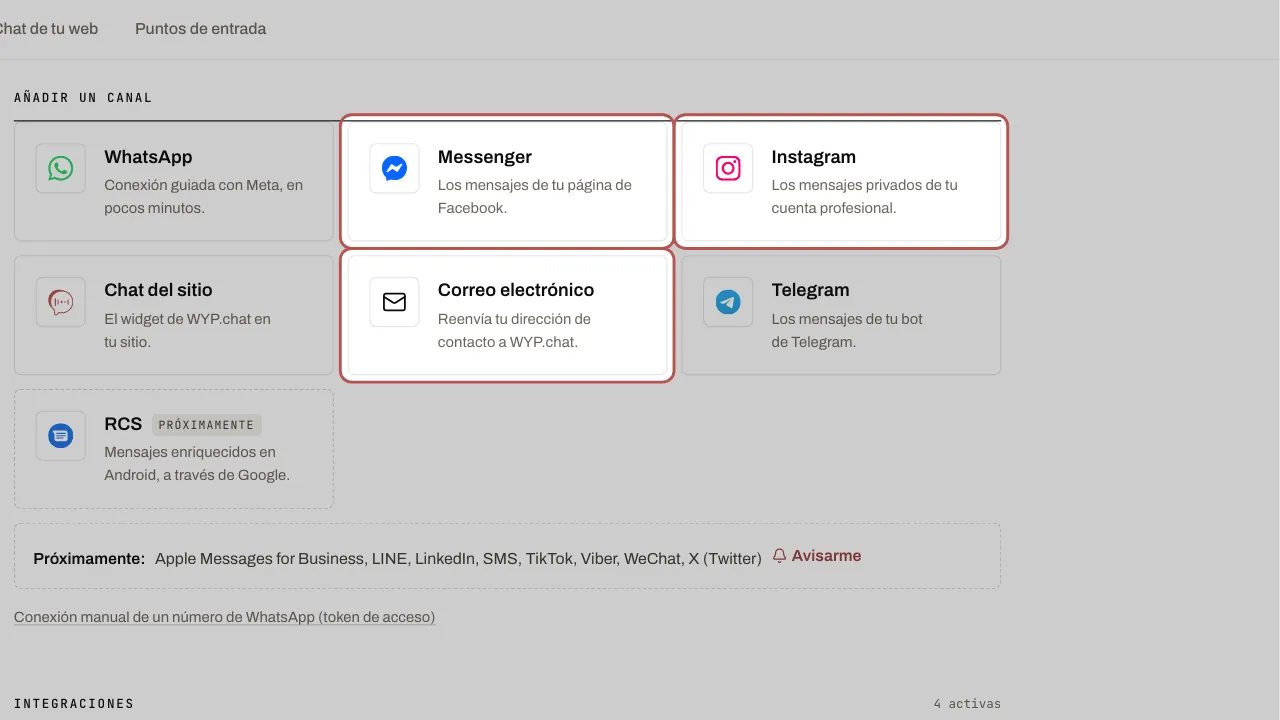Select the Messenger channel icon

(394, 168)
